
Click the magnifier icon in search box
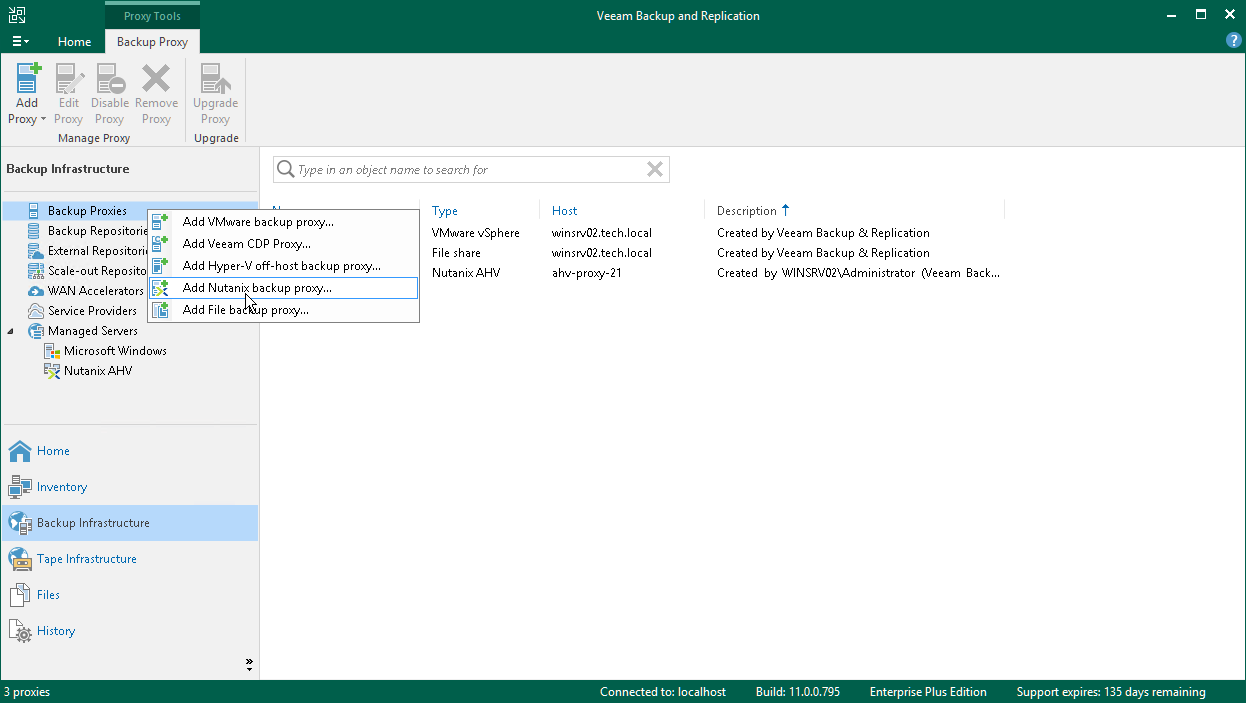[x=286, y=170]
